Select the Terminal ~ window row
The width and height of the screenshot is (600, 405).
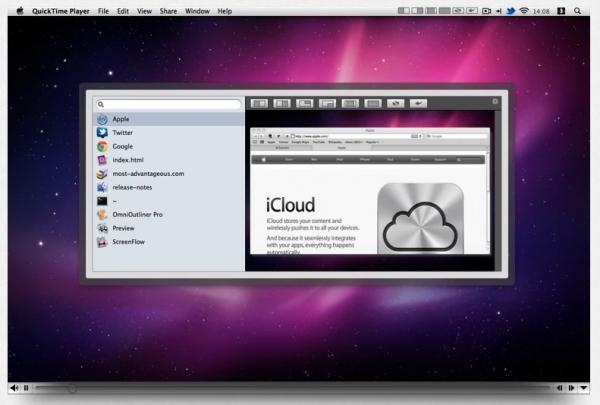[168, 201]
